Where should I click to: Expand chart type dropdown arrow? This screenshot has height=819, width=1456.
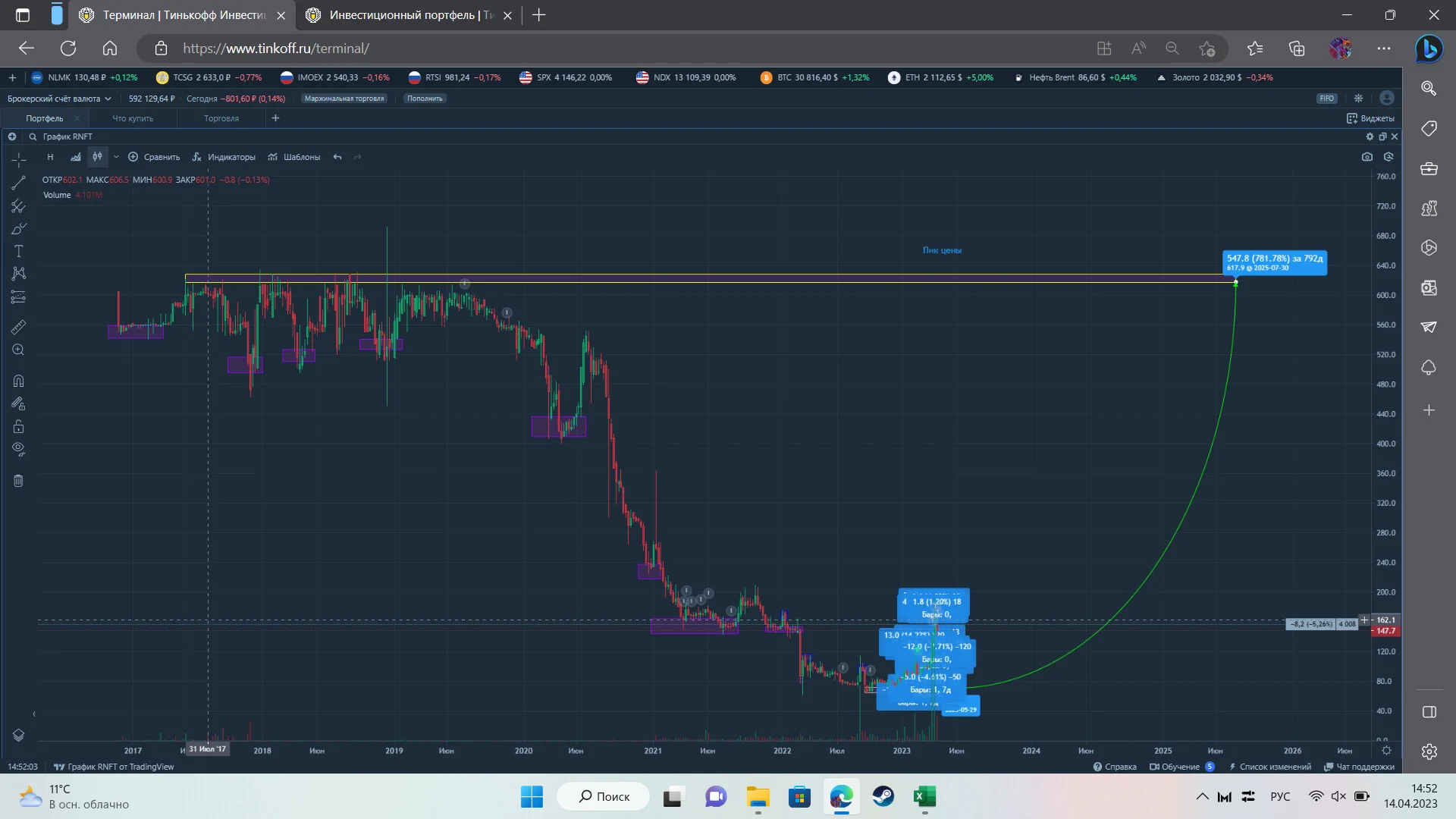pyautogui.click(x=116, y=157)
